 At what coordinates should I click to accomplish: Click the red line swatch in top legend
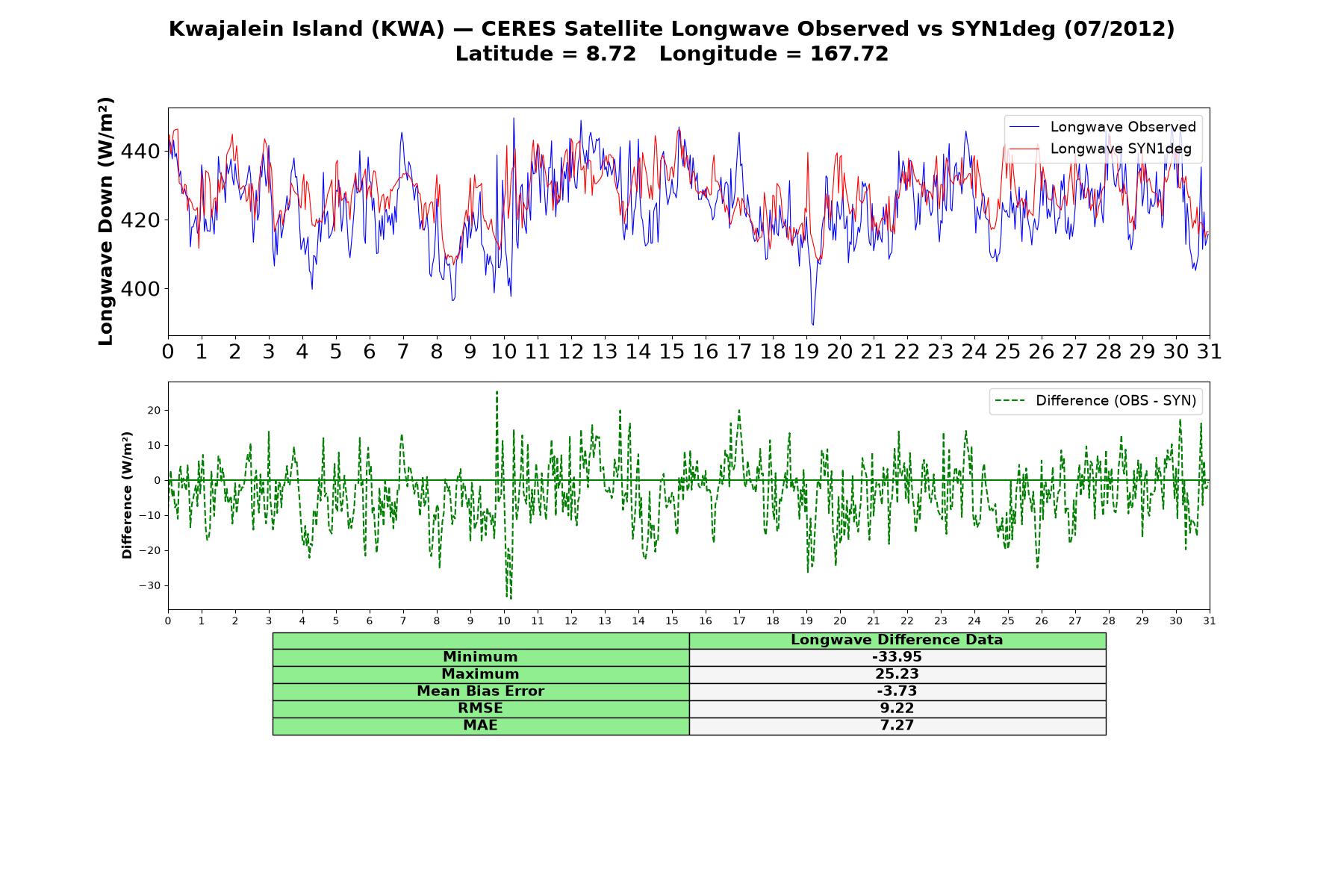click(1024, 149)
